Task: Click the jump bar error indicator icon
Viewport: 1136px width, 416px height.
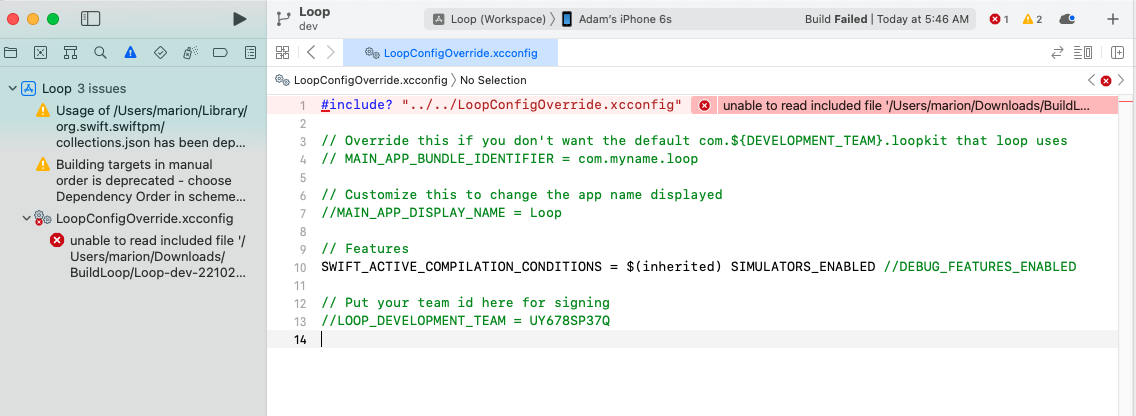Action: tap(1106, 80)
